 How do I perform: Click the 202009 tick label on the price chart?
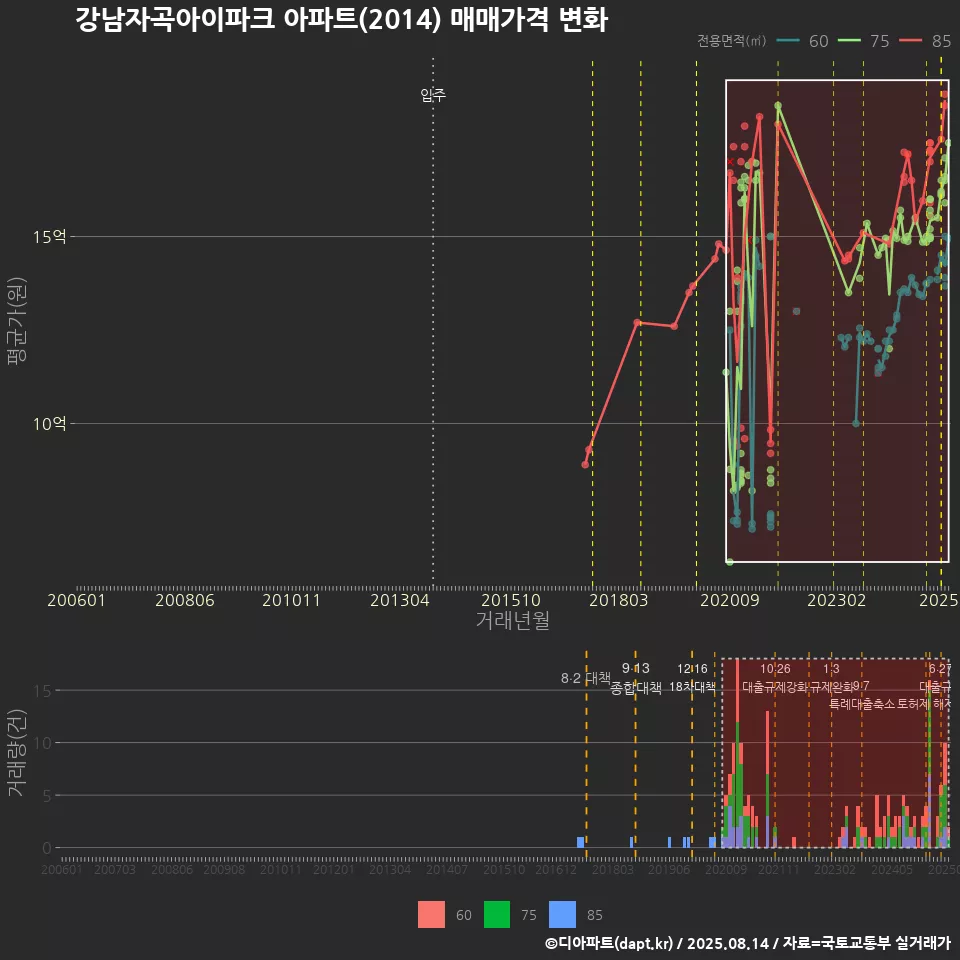point(730,600)
